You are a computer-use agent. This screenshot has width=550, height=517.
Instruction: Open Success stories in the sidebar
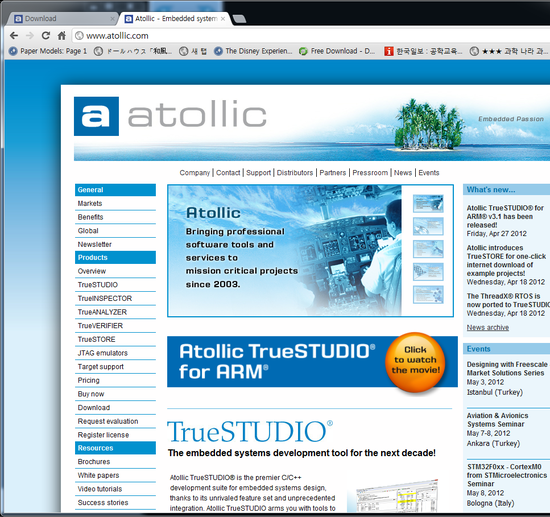click(103, 503)
